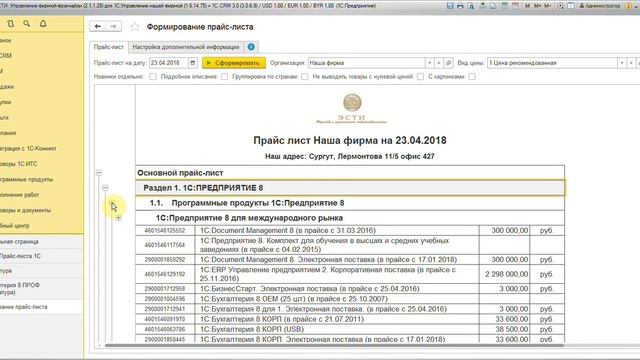This screenshot has height=360, width=640.
Task: Click the zoom scale icon in top toolbar
Action: [x=560, y=6]
